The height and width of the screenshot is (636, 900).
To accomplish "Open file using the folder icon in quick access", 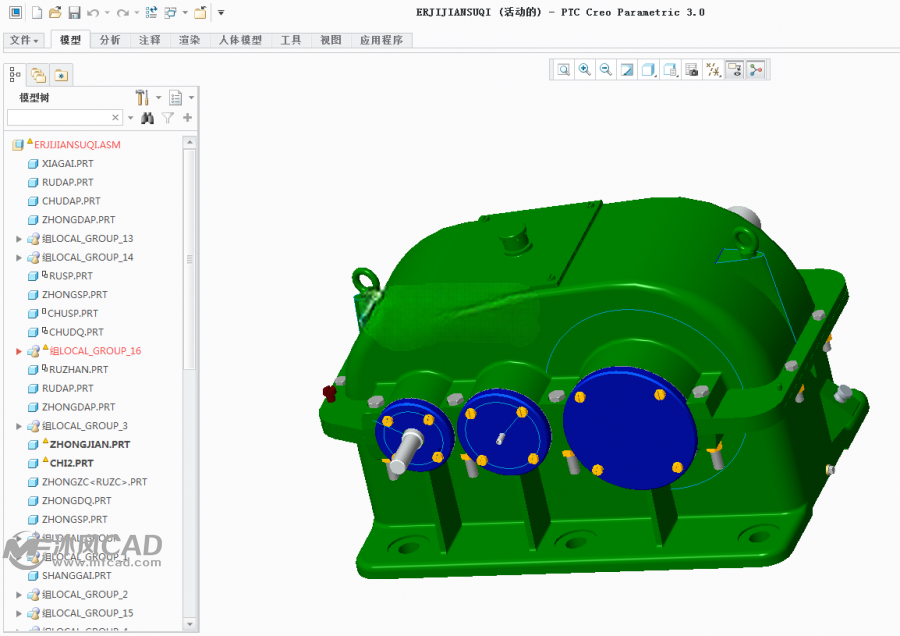I will pyautogui.click(x=55, y=13).
